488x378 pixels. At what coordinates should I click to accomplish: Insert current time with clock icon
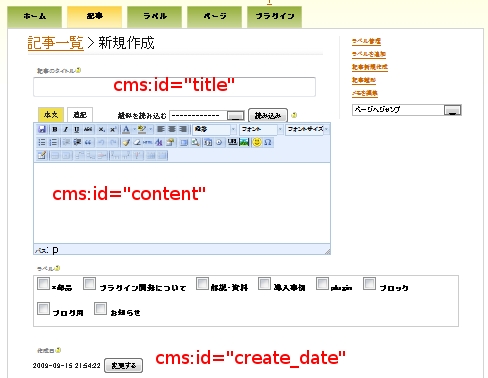click(x=219, y=142)
